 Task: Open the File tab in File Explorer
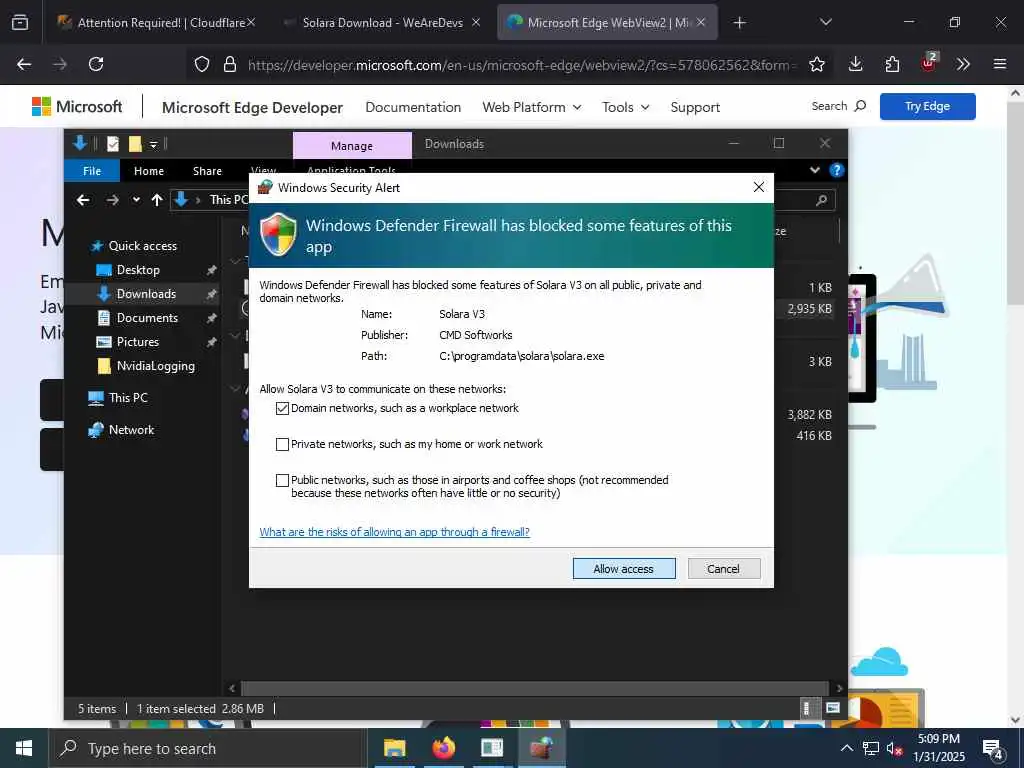click(x=92, y=170)
